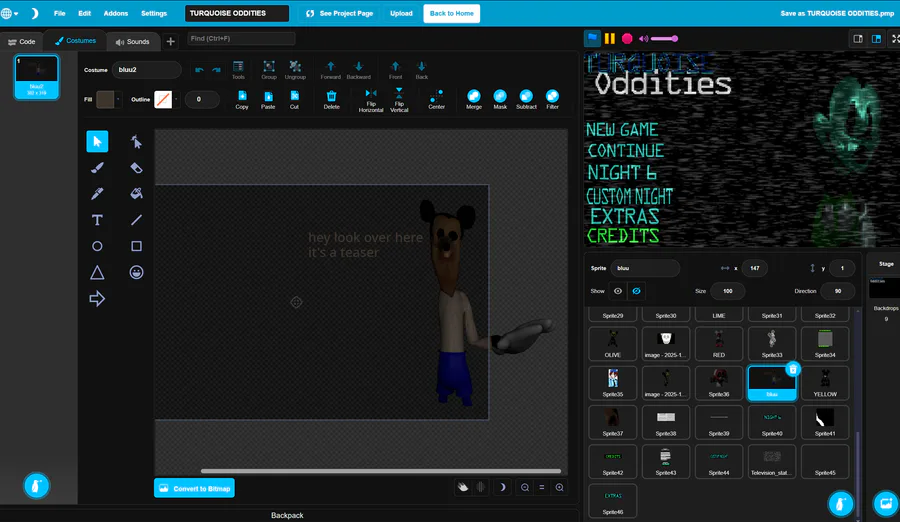Open the language globe dropdown
This screenshot has height=522, width=900.
9,13
